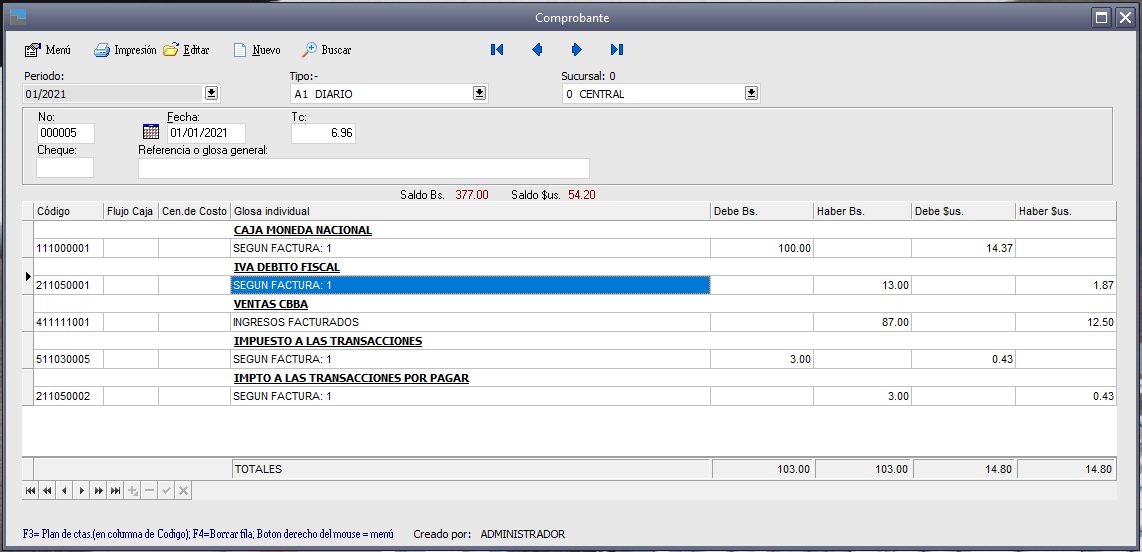1142x552 pixels.
Task: Click the Cheque input field
Action: [x=65, y=167]
